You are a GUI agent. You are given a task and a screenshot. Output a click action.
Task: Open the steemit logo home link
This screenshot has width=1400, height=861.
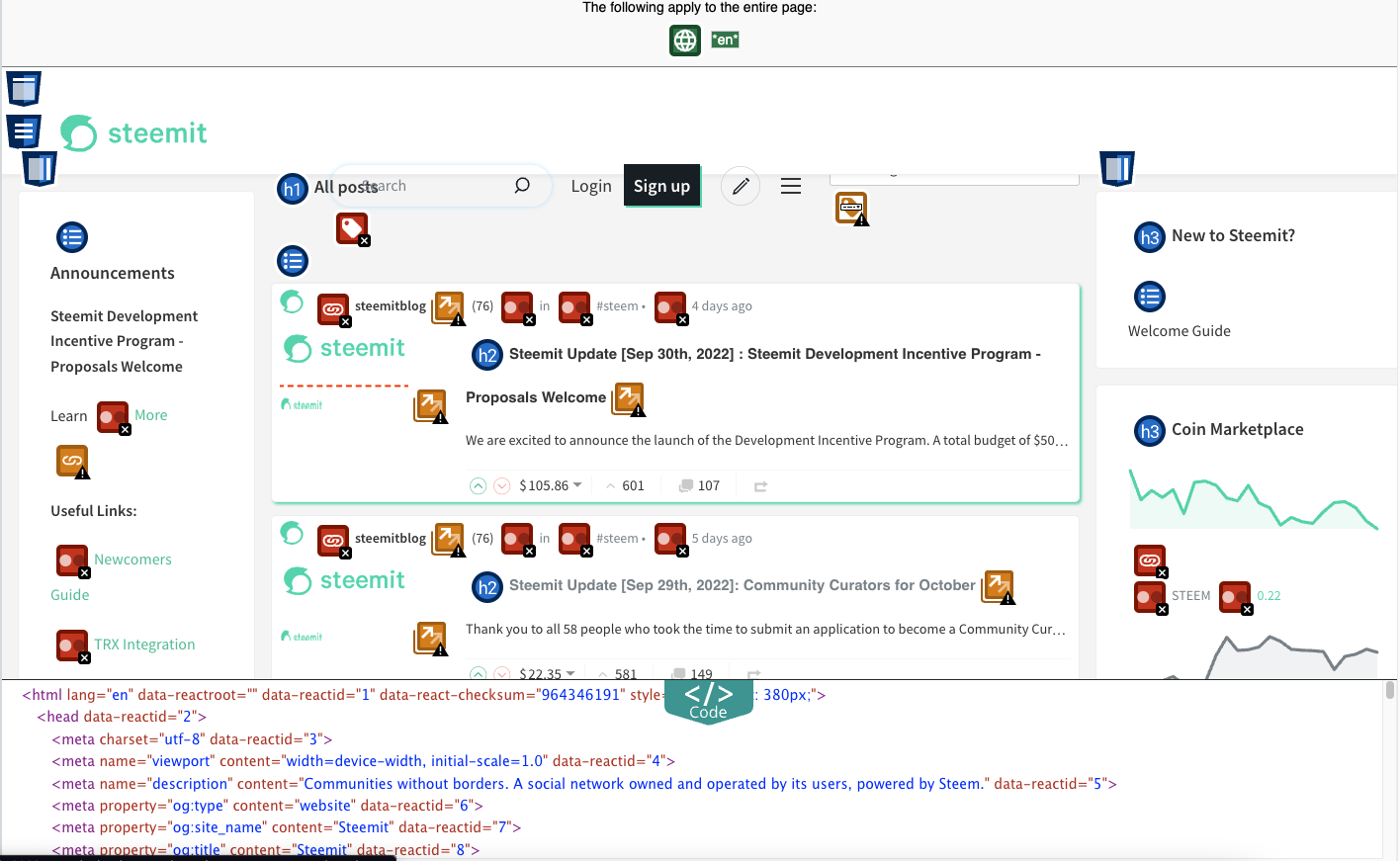(x=133, y=132)
